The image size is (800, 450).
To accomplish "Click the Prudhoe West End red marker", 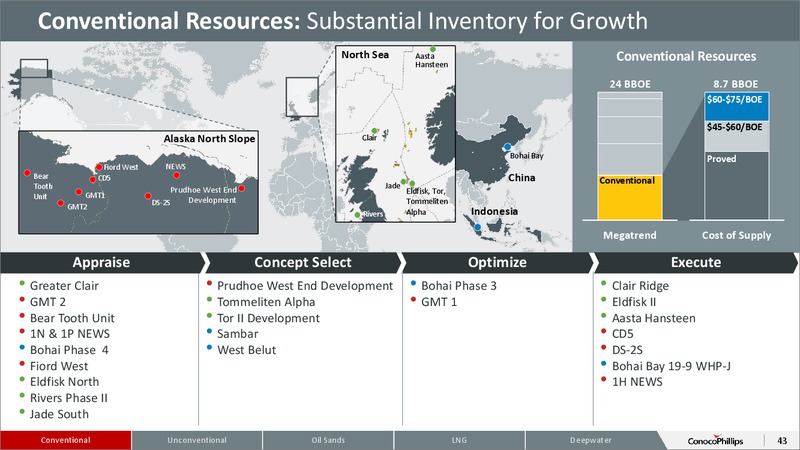I will 241,188.
